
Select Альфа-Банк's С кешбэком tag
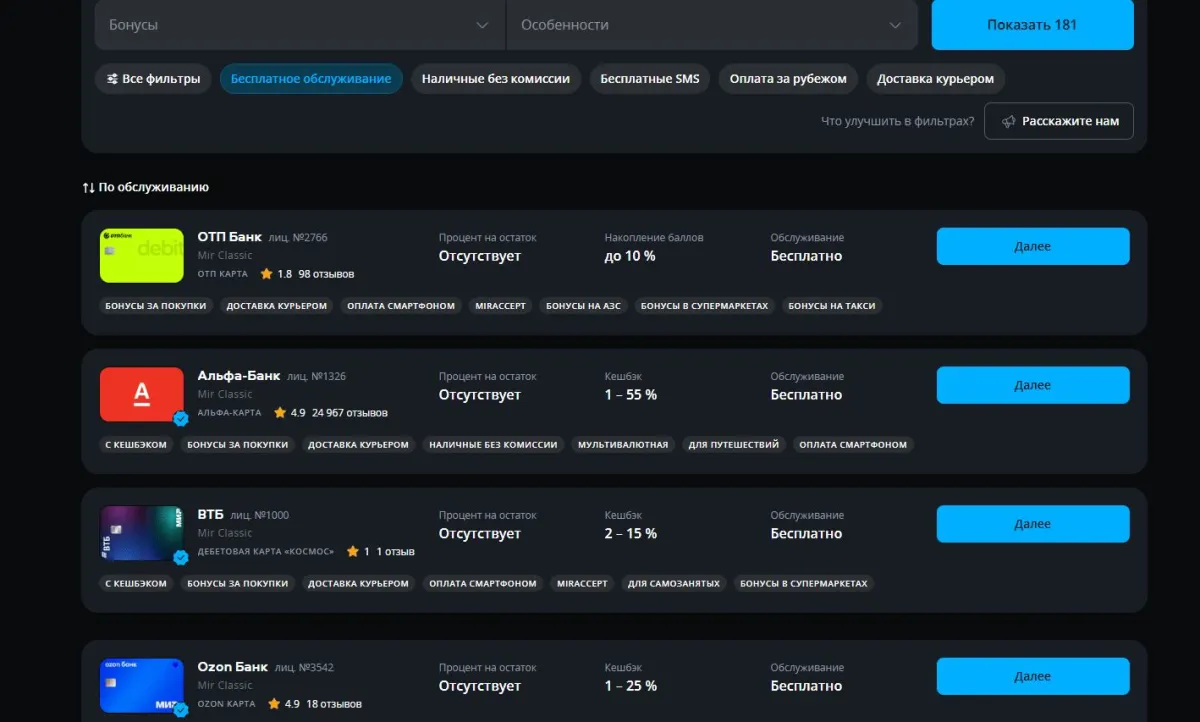pyautogui.click(x=136, y=445)
